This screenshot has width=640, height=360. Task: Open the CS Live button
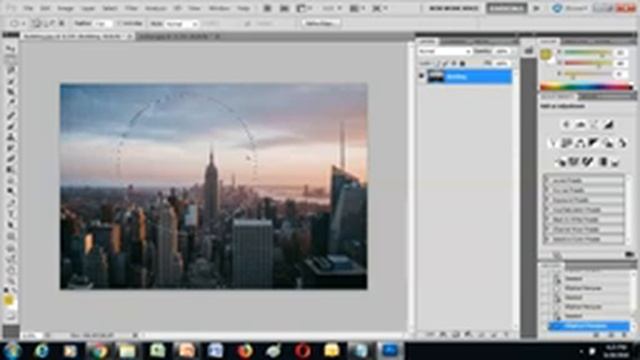click(570, 8)
